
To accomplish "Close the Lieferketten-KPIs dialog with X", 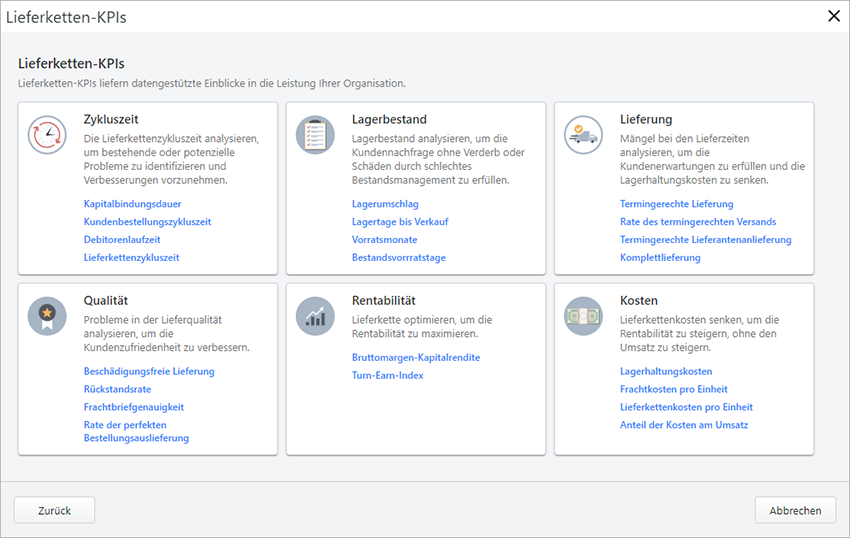I will [834, 15].
